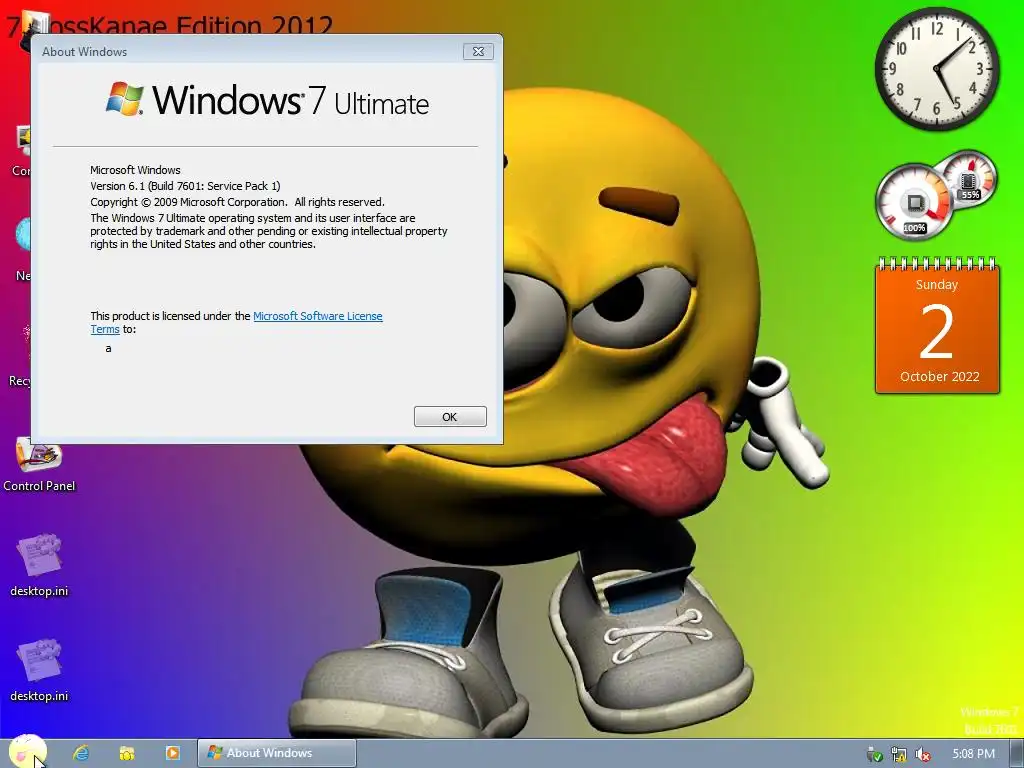
Task: Select the lower desktop.ini file icon
Action: click(x=39, y=670)
